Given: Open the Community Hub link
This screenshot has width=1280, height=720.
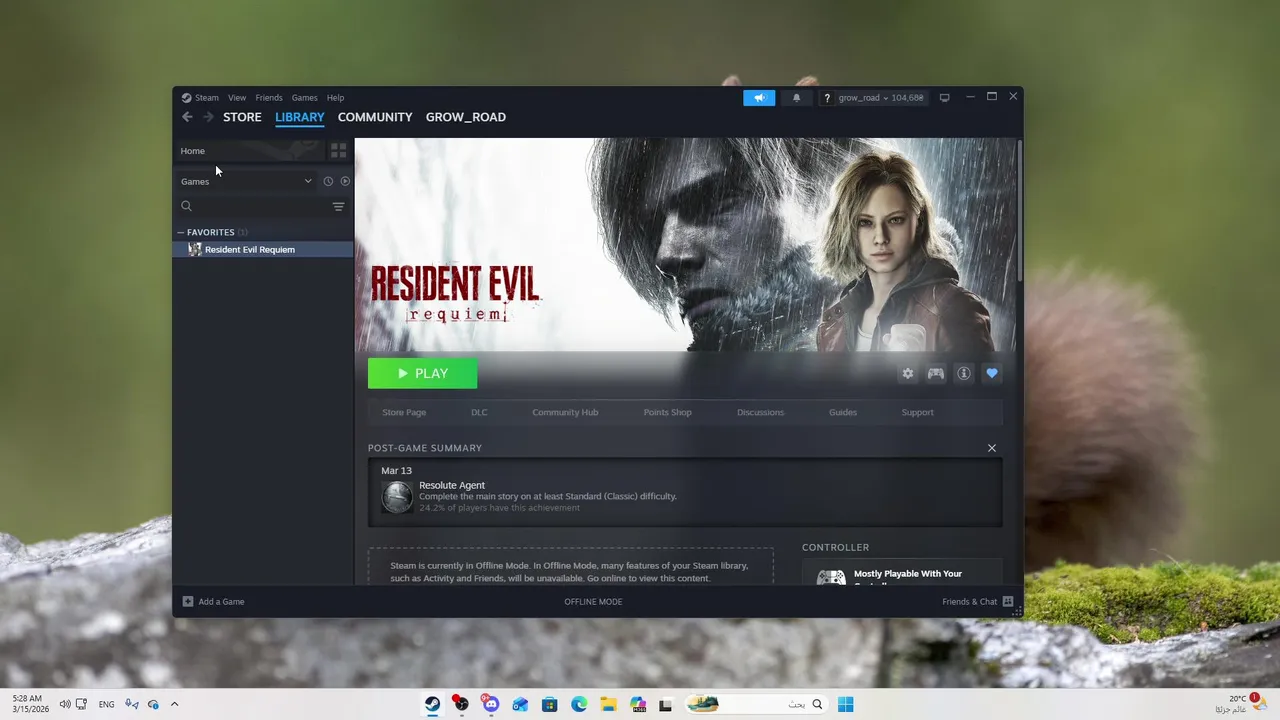Looking at the screenshot, I should [x=565, y=412].
